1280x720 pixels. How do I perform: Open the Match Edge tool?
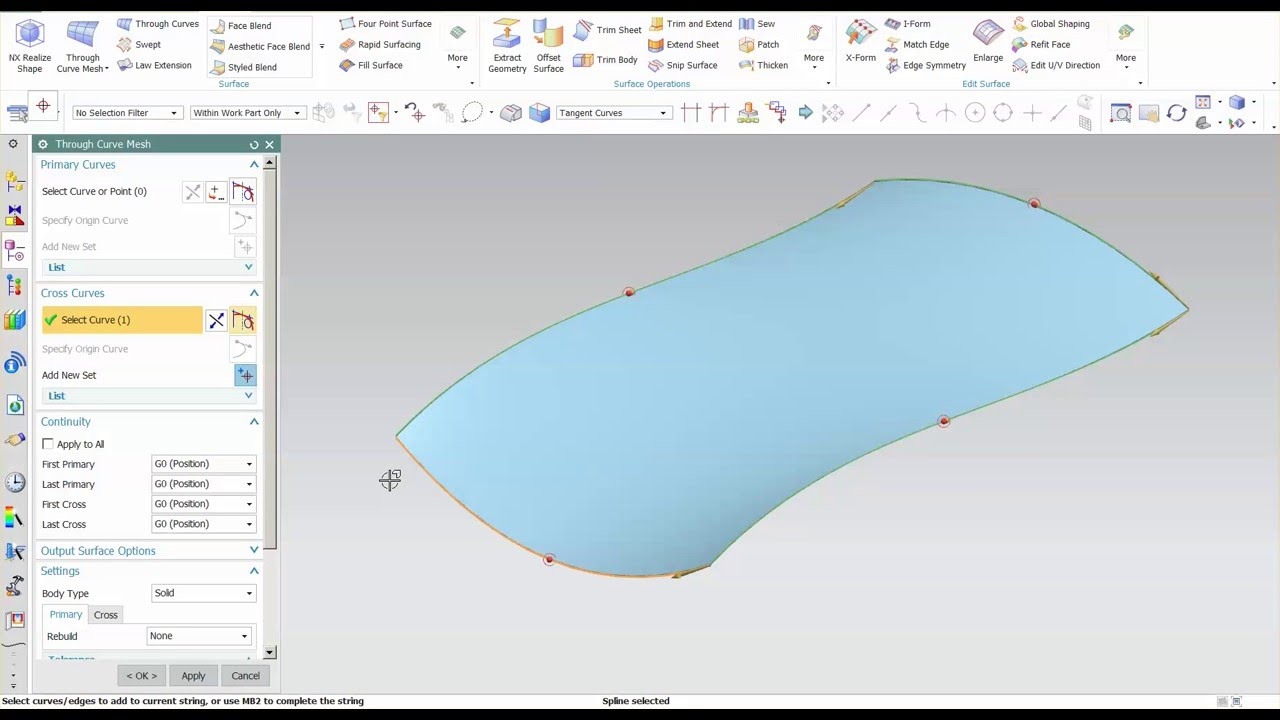point(917,45)
